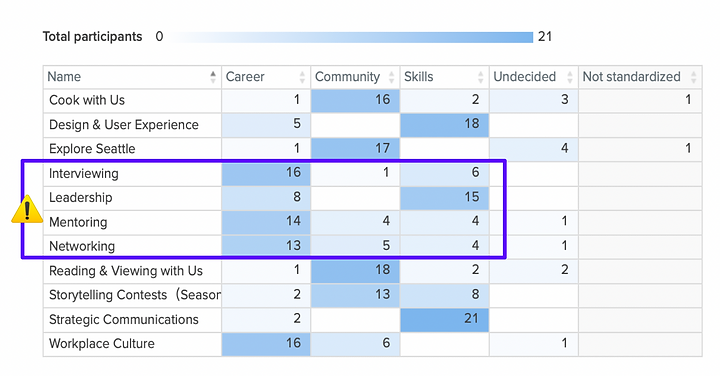Sort by Undecided column sort arrows

point(569,77)
